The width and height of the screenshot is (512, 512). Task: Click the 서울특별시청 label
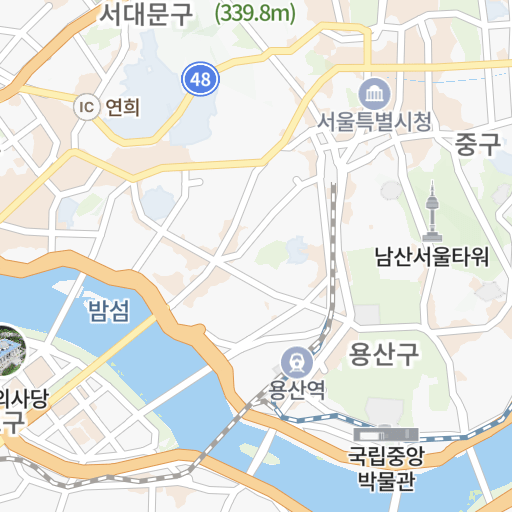[374, 122]
